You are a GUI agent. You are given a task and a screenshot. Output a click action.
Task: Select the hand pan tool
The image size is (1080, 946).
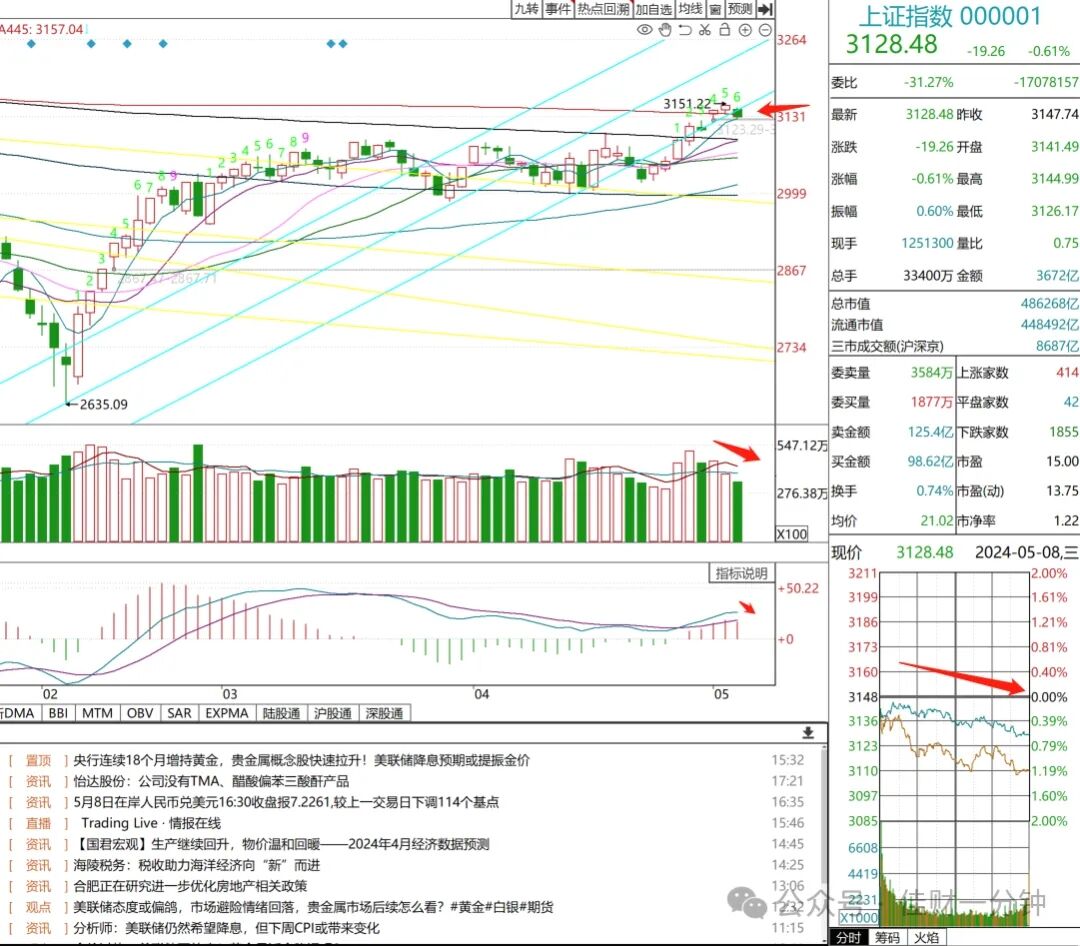coord(665,30)
